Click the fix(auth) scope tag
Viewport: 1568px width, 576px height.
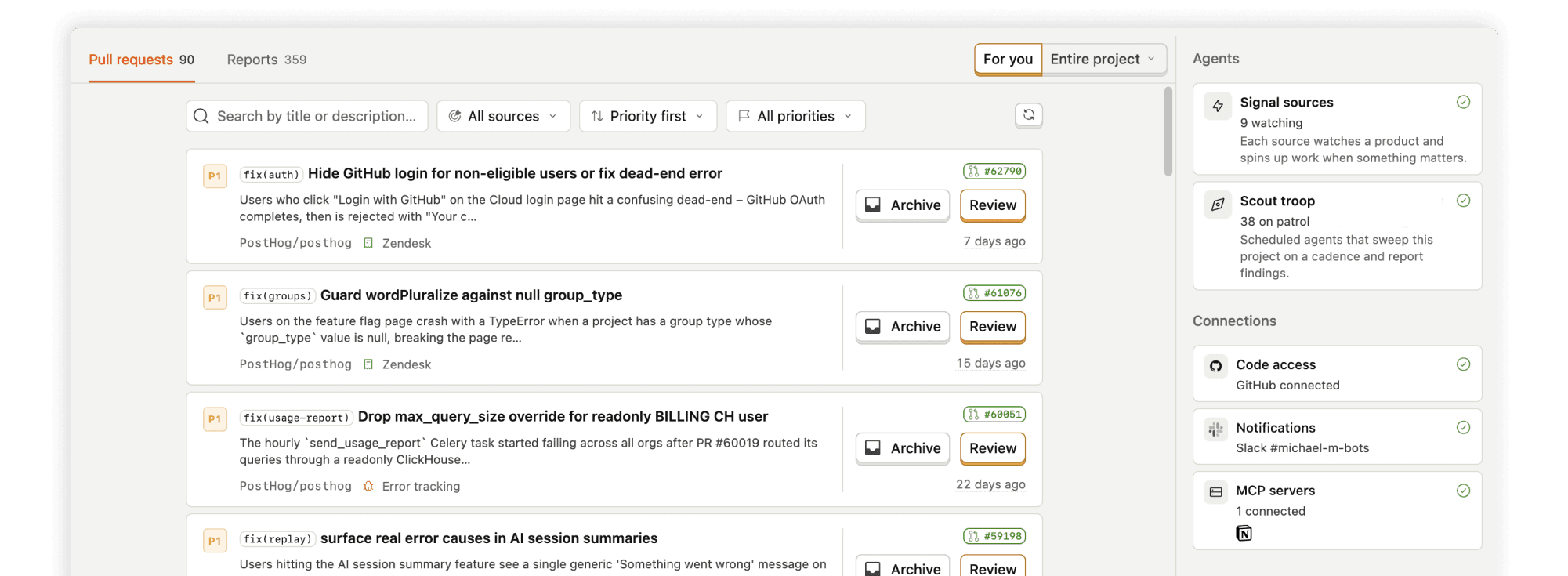(271, 174)
